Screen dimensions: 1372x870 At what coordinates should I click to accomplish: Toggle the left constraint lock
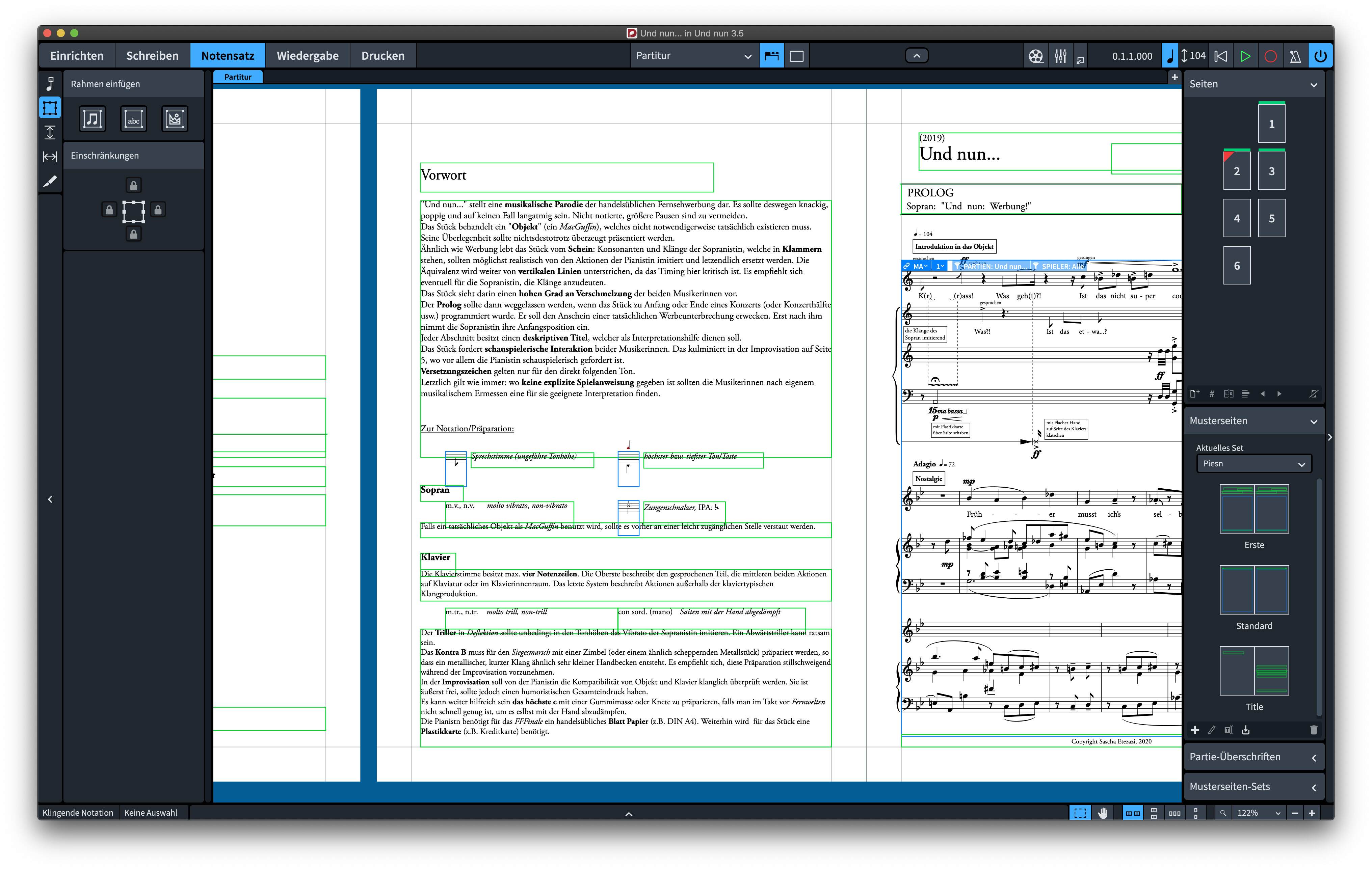point(109,210)
